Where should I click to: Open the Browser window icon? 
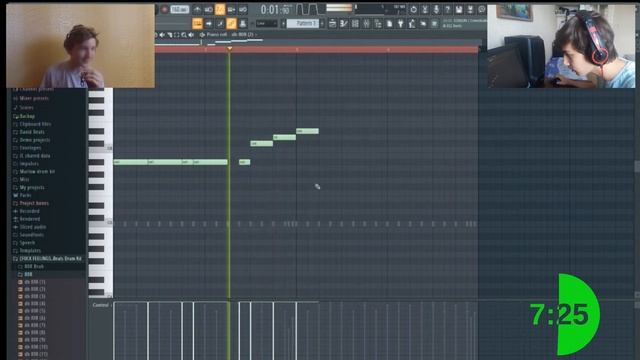(378, 24)
